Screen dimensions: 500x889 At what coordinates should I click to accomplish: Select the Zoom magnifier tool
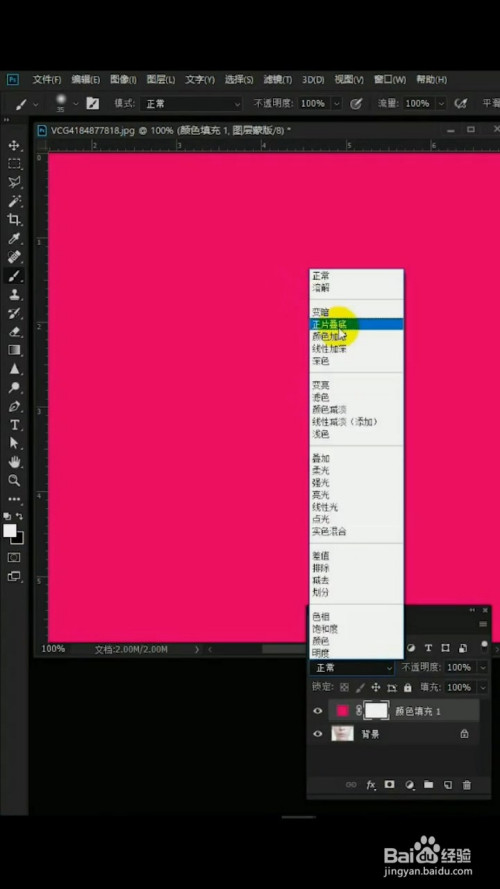click(x=14, y=481)
